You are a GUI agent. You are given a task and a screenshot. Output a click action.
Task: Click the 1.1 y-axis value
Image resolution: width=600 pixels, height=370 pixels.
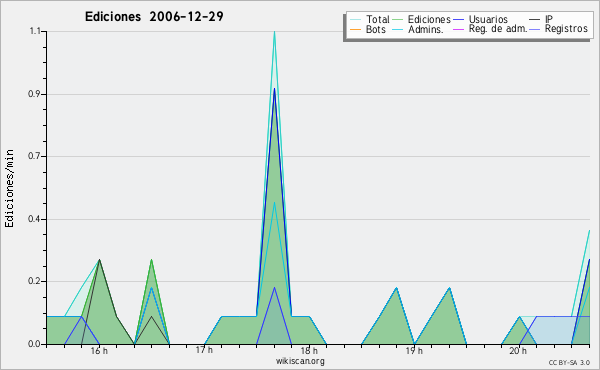pos(35,31)
